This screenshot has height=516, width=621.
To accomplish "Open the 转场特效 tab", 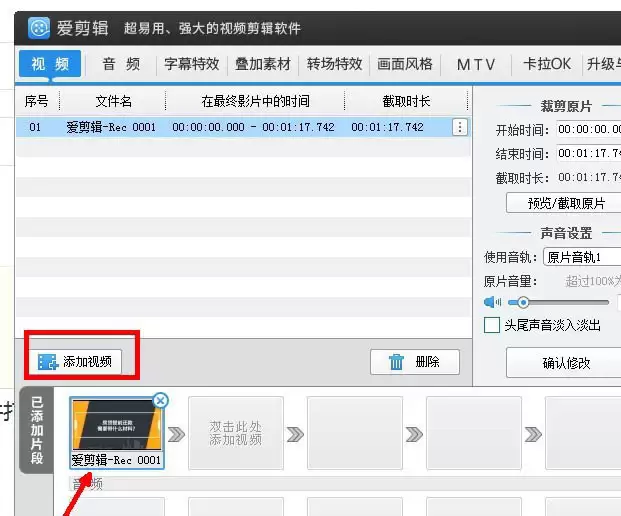I will pos(334,64).
